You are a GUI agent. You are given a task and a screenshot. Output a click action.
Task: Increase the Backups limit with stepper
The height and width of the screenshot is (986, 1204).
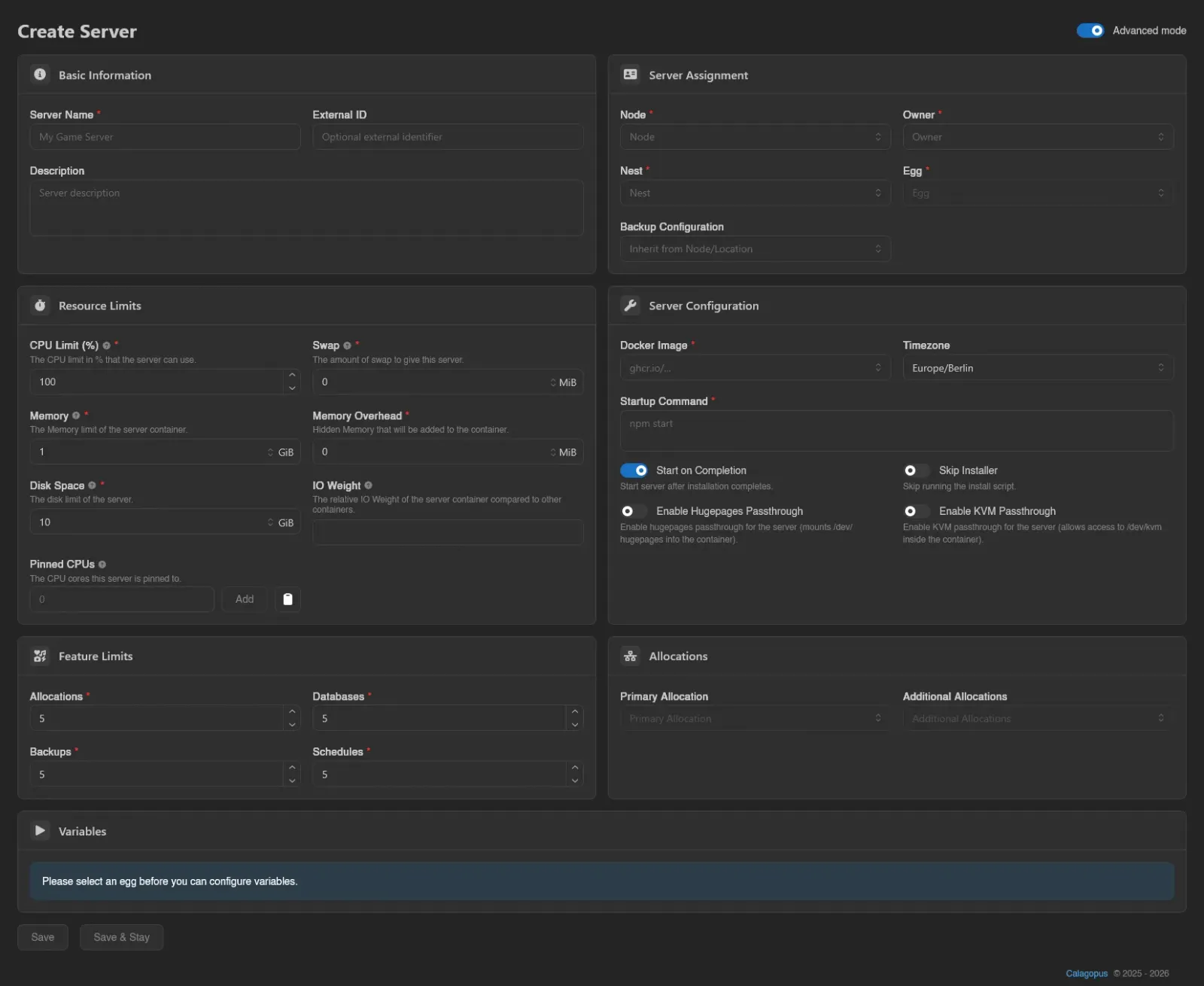pos(292,767)
